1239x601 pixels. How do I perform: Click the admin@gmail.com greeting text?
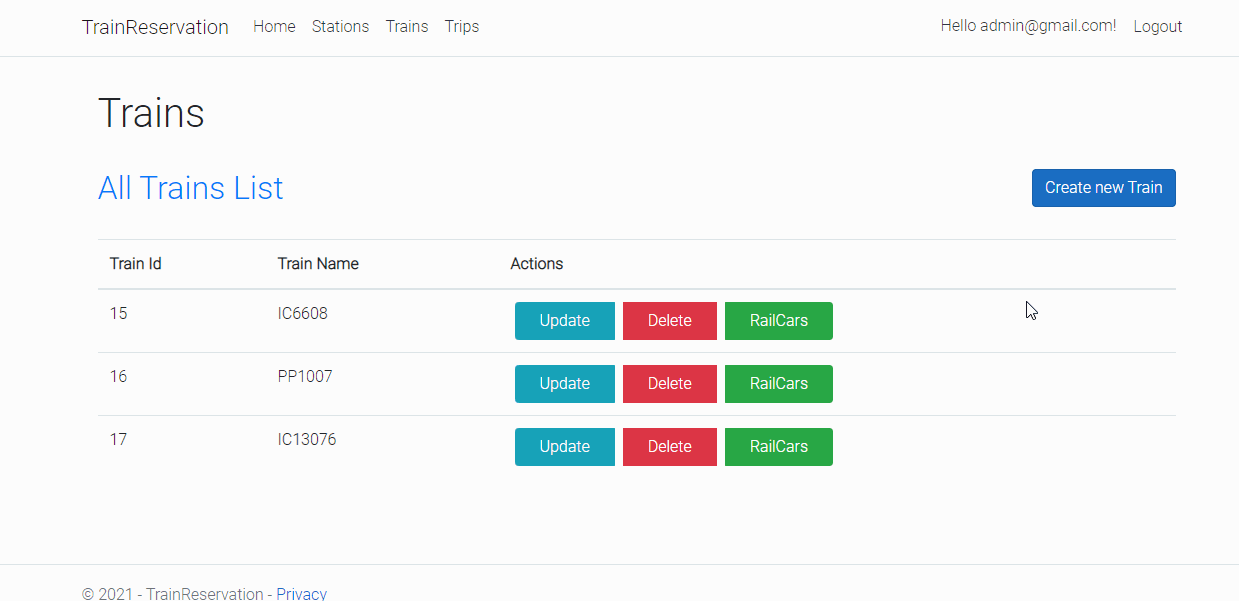pos(1028,26)
